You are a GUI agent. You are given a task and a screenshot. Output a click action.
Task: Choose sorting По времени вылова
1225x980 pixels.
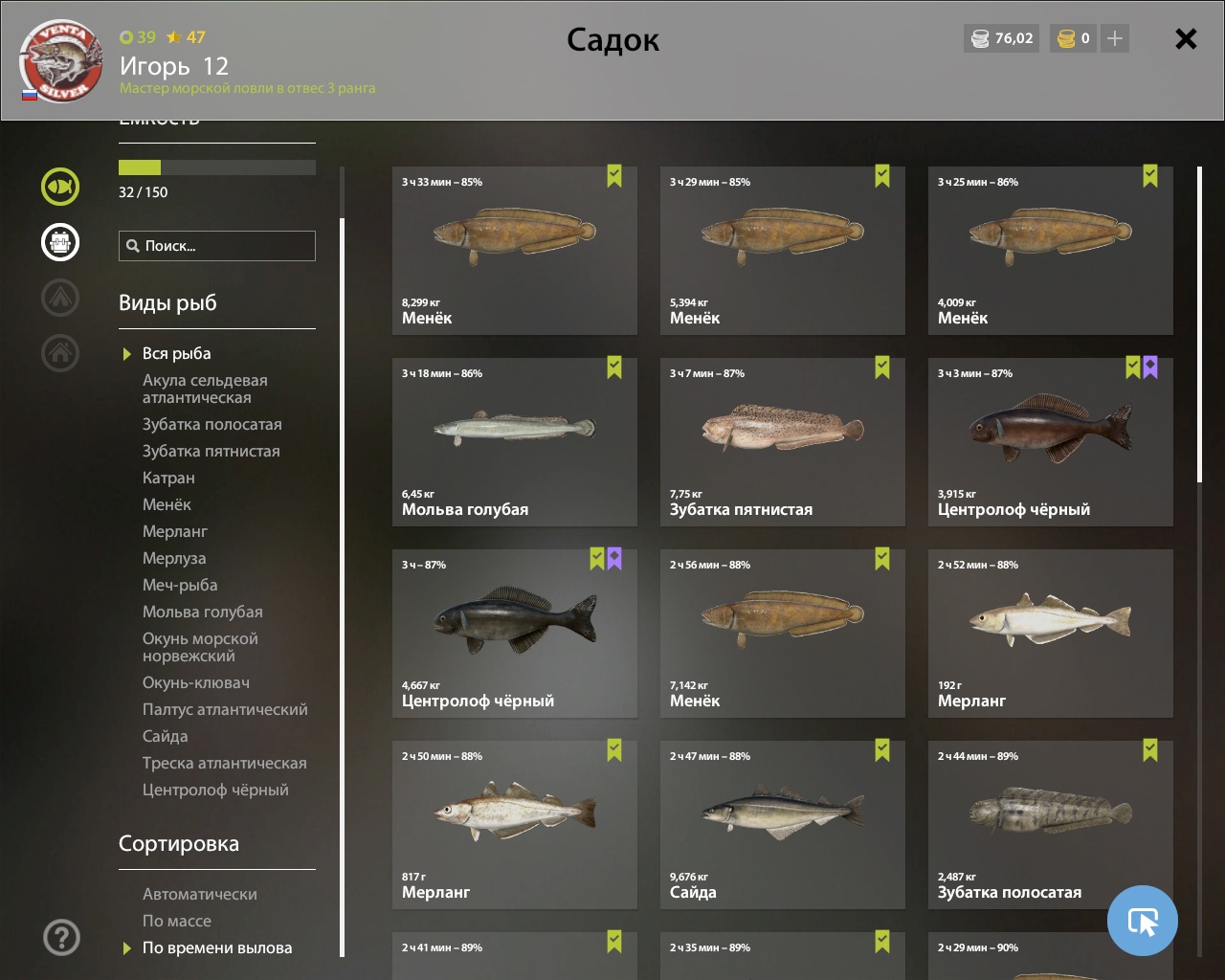click(217, 947)
